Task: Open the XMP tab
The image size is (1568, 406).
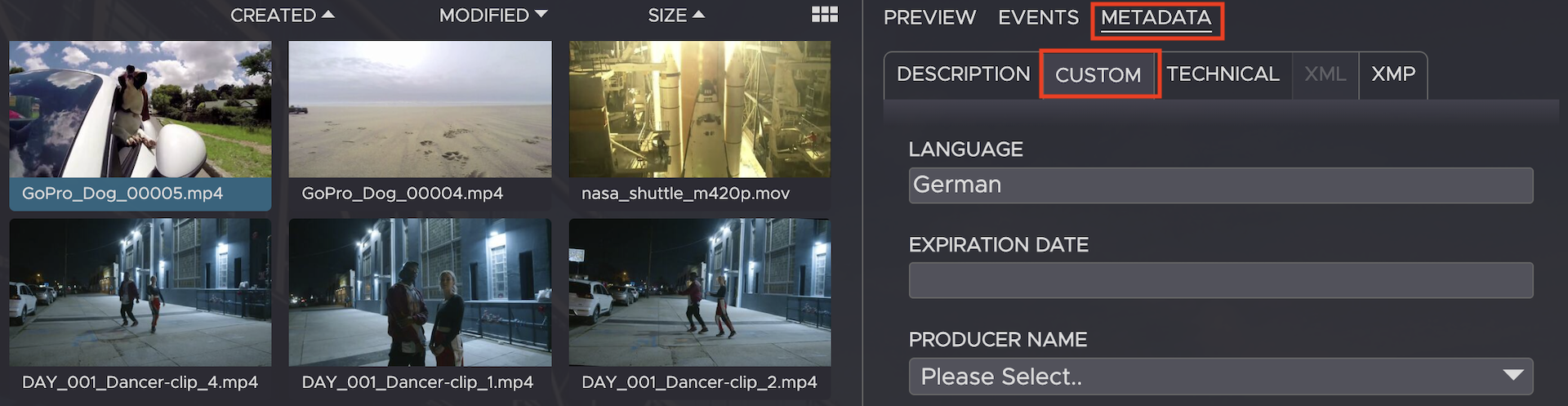Action: pos(1393,74)
